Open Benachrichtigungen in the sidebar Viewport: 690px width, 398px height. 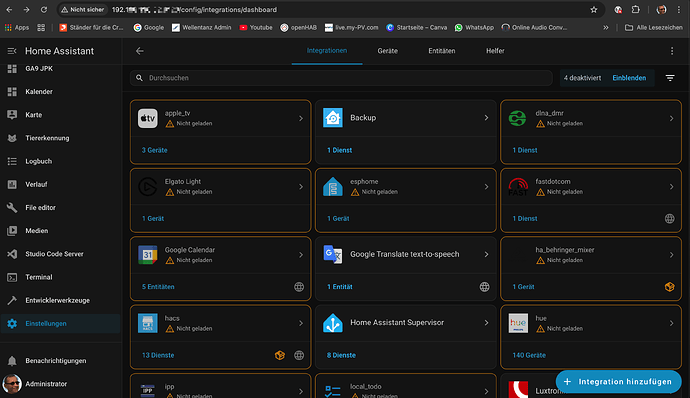(60, 361)
